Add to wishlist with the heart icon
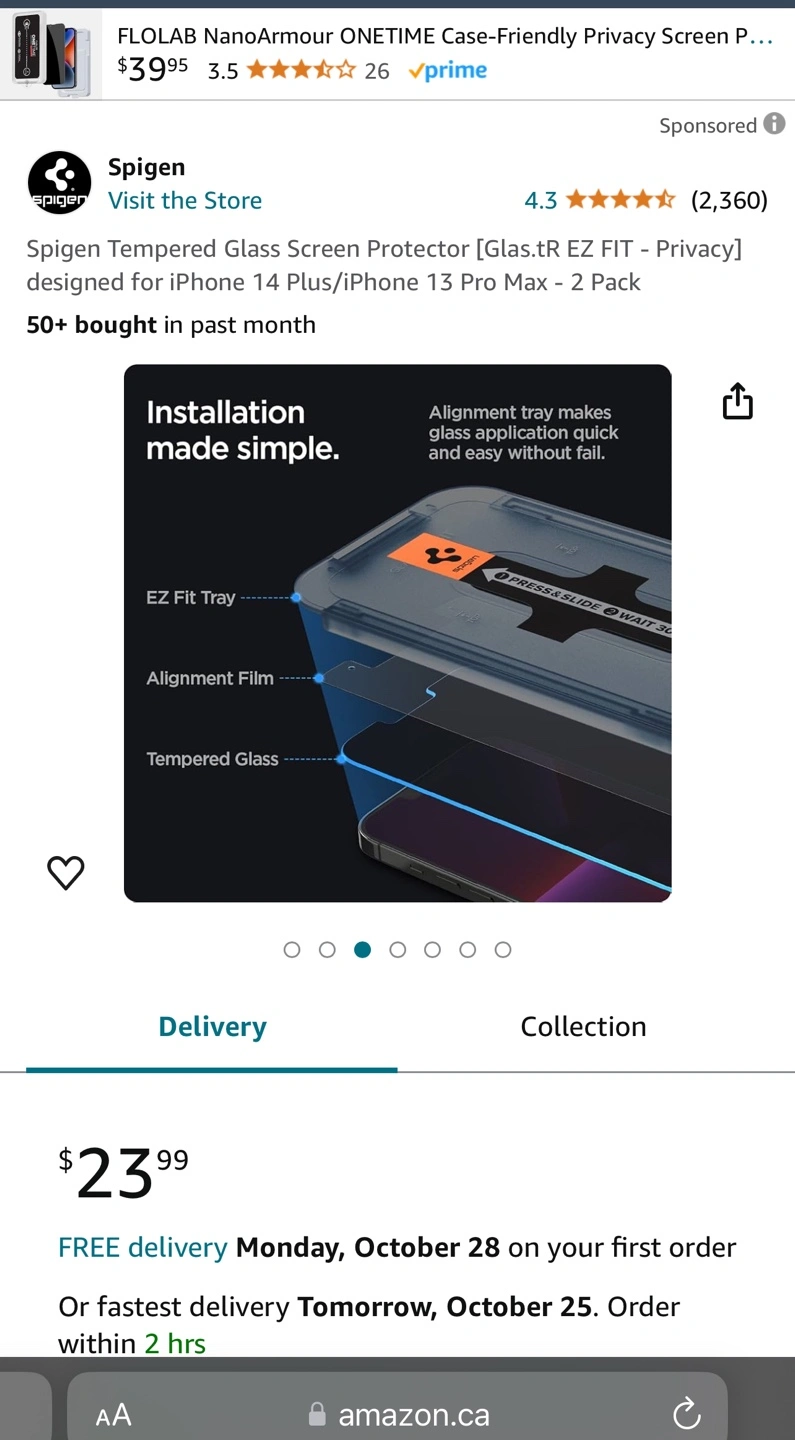 pyautogui.click(x=66, y=872)
